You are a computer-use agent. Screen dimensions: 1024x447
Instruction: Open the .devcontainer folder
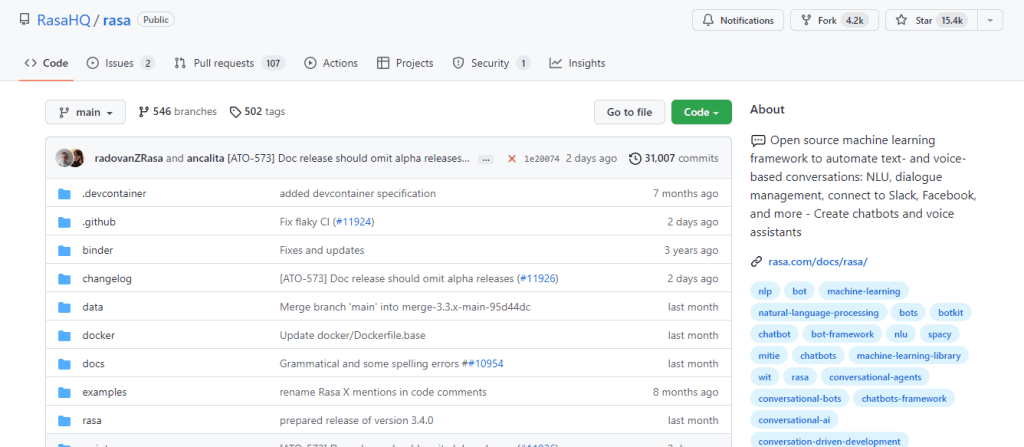pos(114,193)
